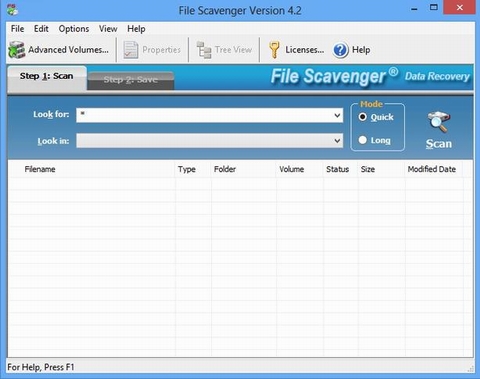Click 'For Help, Press F1' status text
Viewport: 480px width, 379px height.
click(41, 367)
